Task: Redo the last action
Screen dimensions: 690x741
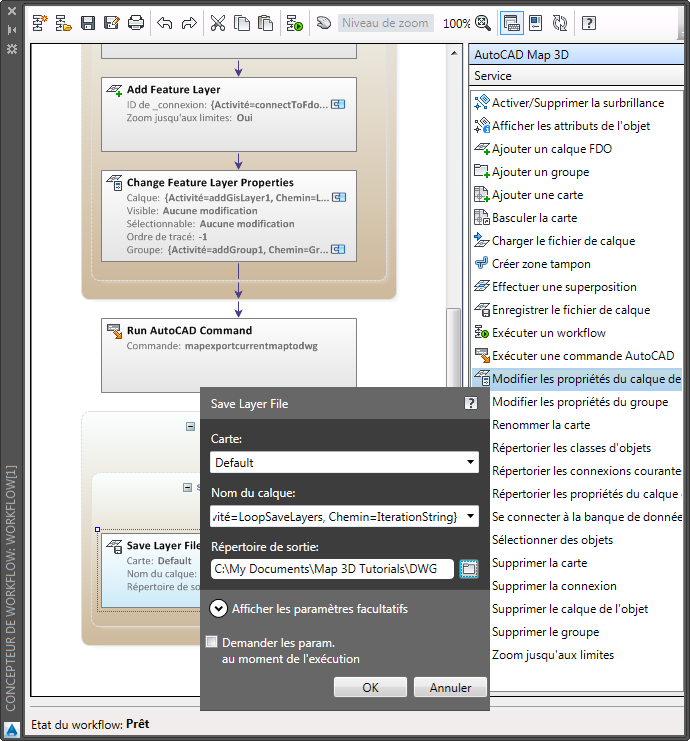Action: [189, 23]
